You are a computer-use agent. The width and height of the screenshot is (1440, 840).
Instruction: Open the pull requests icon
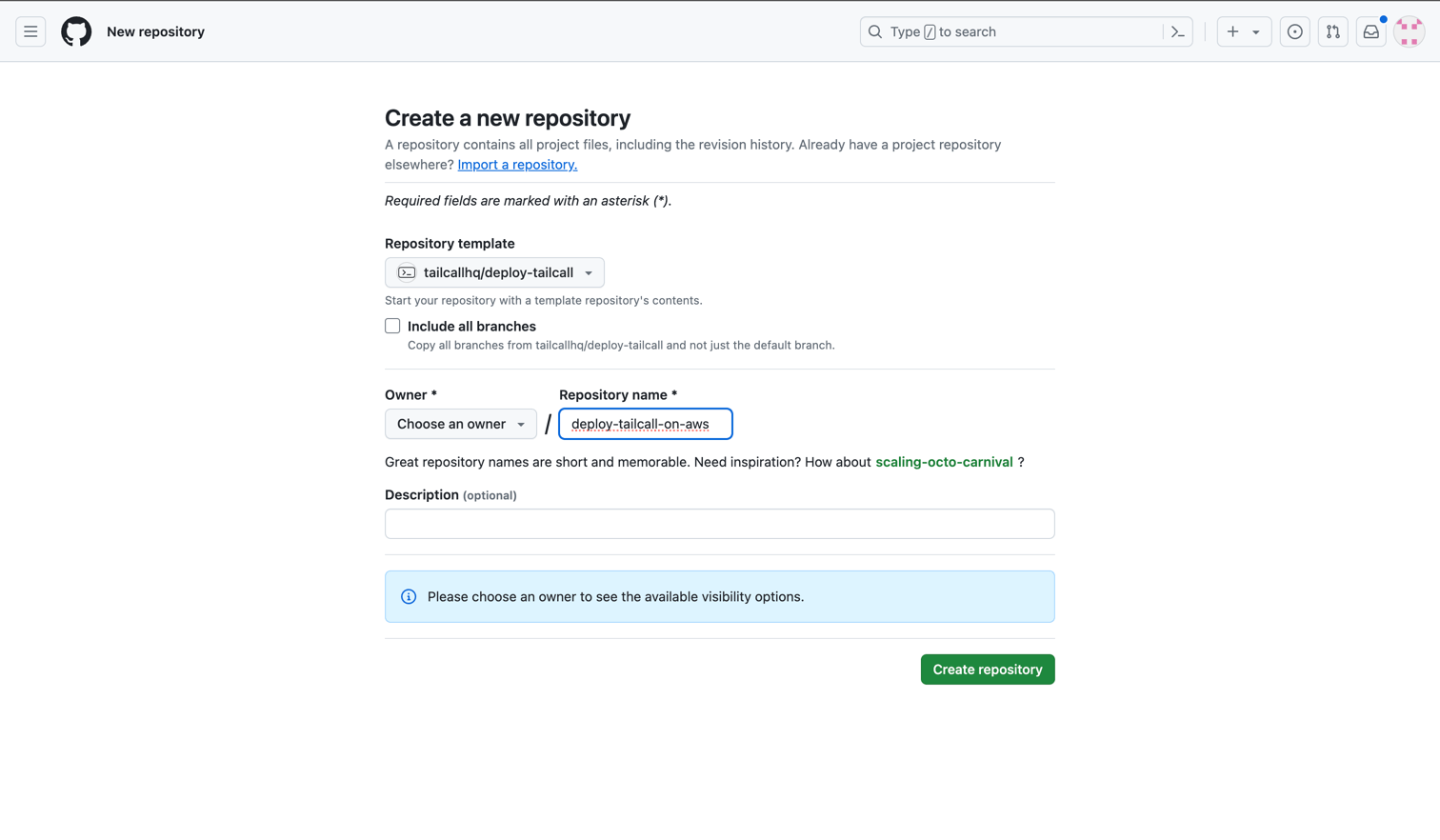pos(1332,31)
